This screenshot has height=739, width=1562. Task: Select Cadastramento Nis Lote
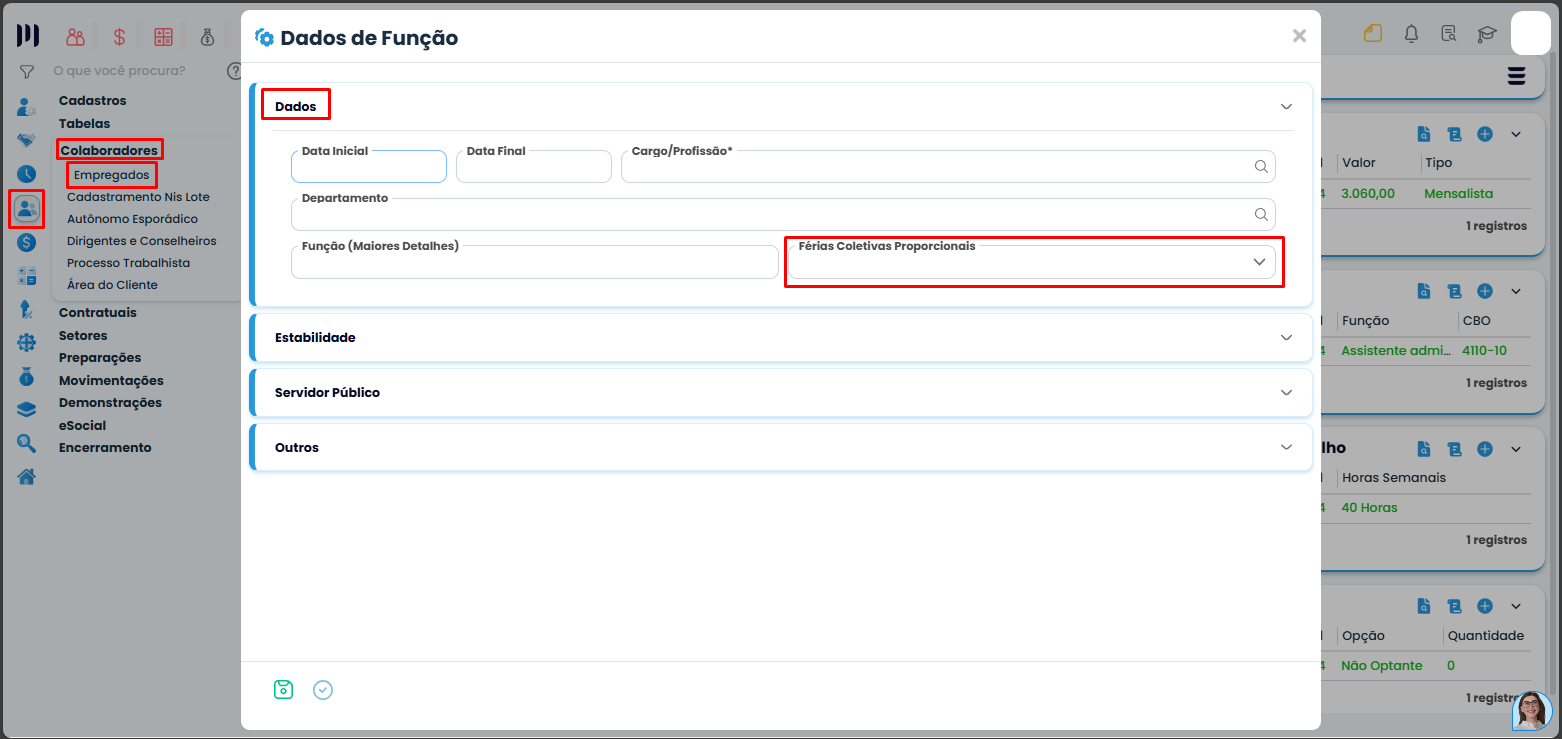click(x=138, y=197)
